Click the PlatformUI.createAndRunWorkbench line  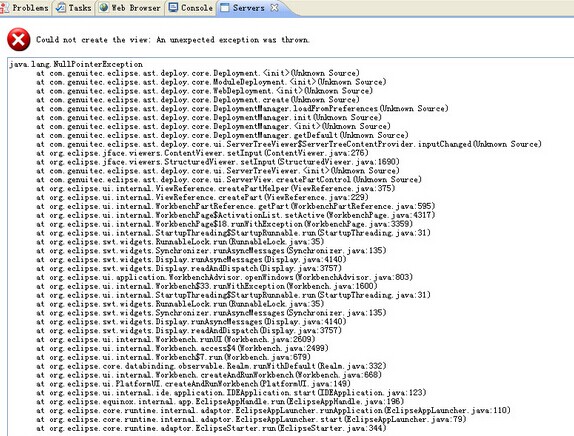[193, 384]
